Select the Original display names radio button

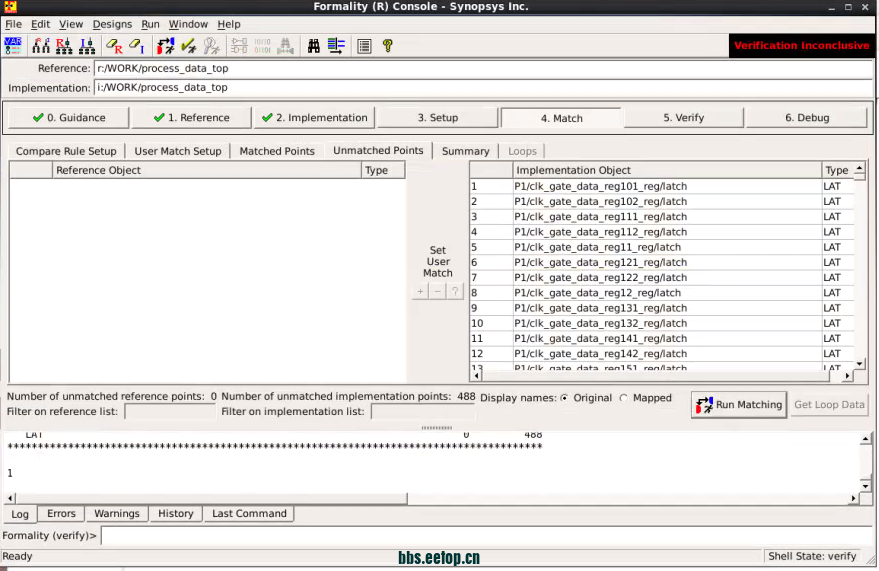point(564,398)
